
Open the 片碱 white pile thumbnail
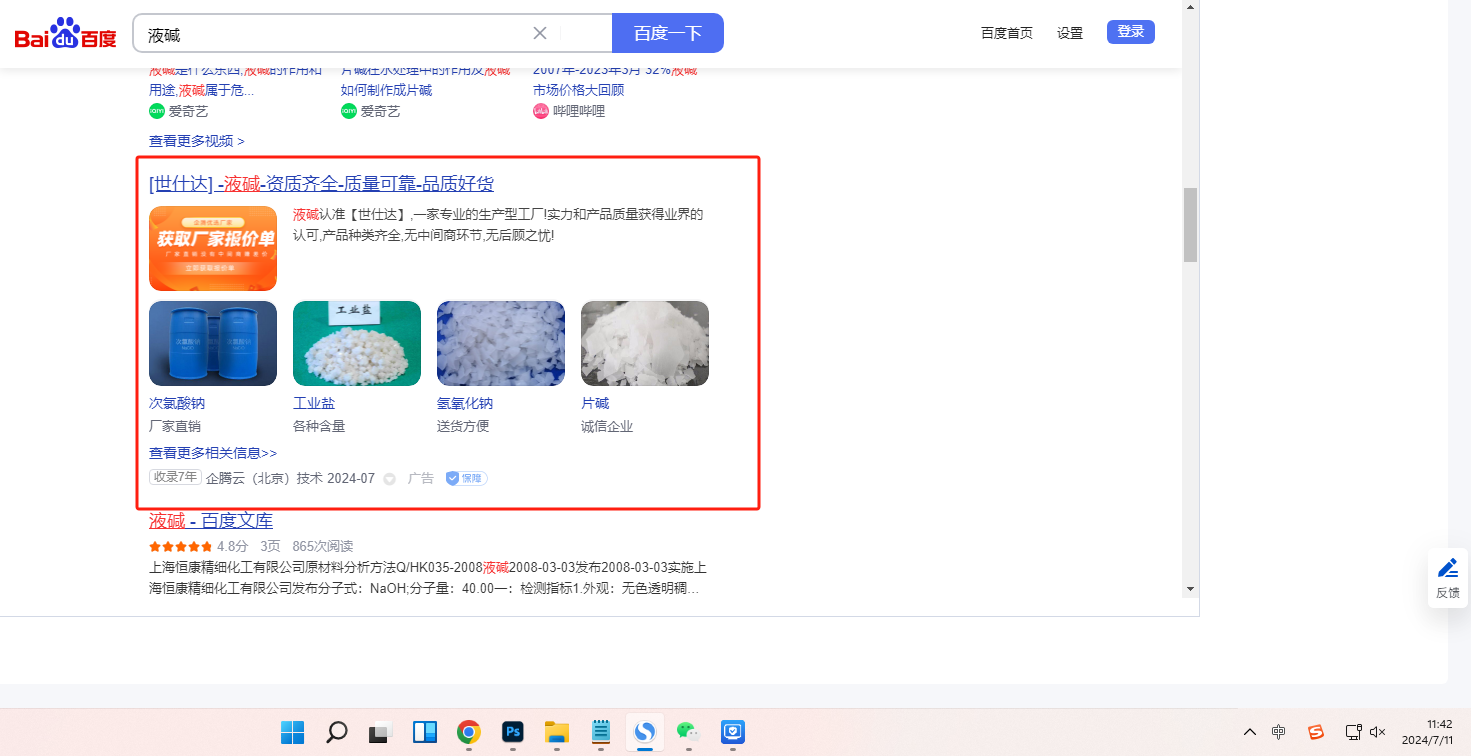(x=645, y=343)
